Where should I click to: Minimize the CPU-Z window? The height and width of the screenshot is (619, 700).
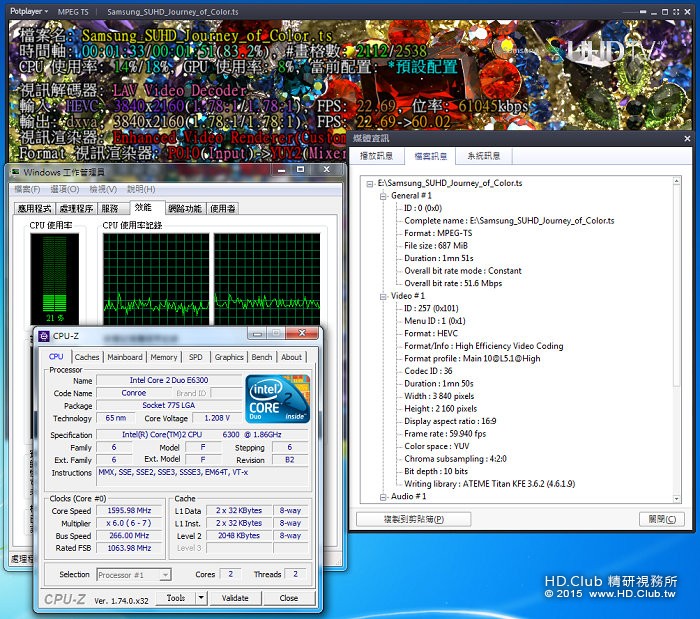tap(257, 333)
